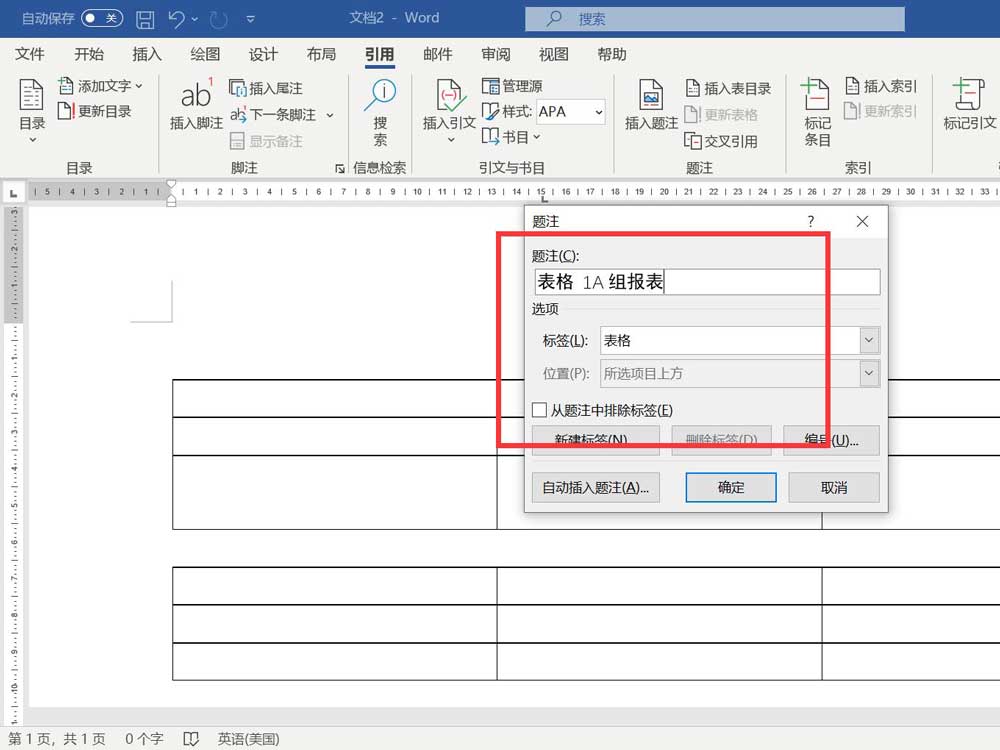The image size is (1000, 750).
Task: Click 管理源 icon
Action: [x=490, y=85]
